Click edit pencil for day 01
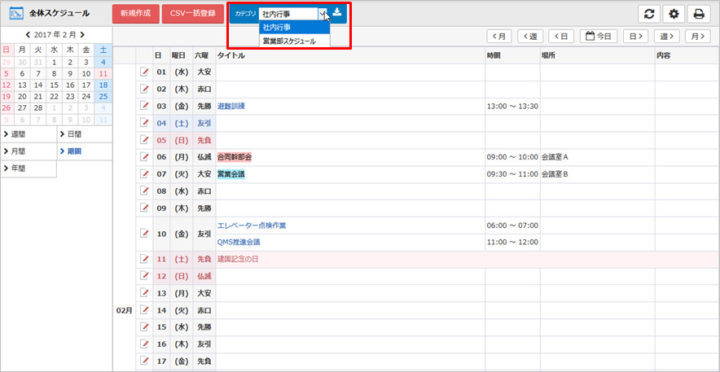This screenshot has width=720, height=372. click(144, 72)
